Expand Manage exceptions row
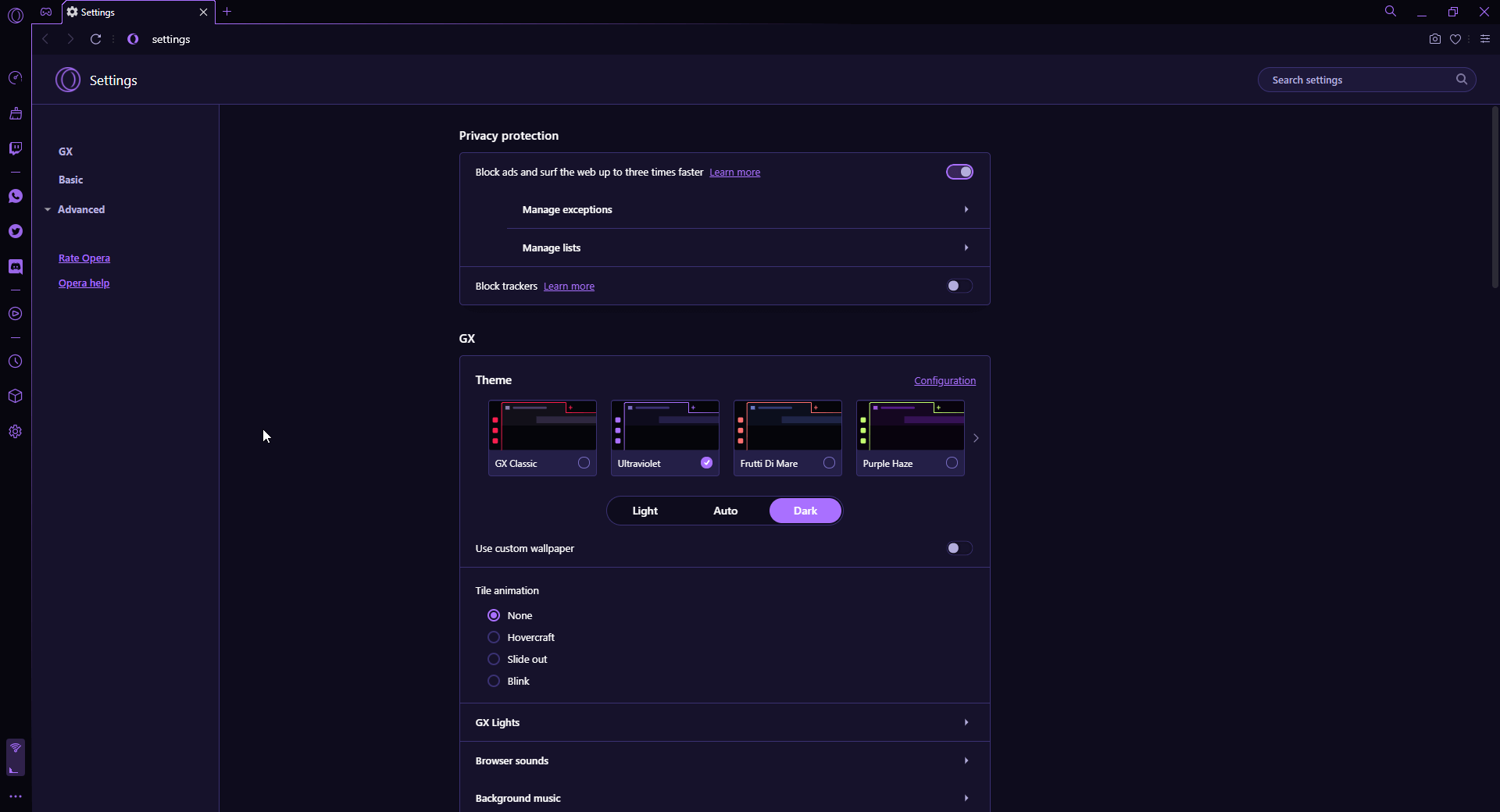1500x812 pixels. tap(748, 209)
